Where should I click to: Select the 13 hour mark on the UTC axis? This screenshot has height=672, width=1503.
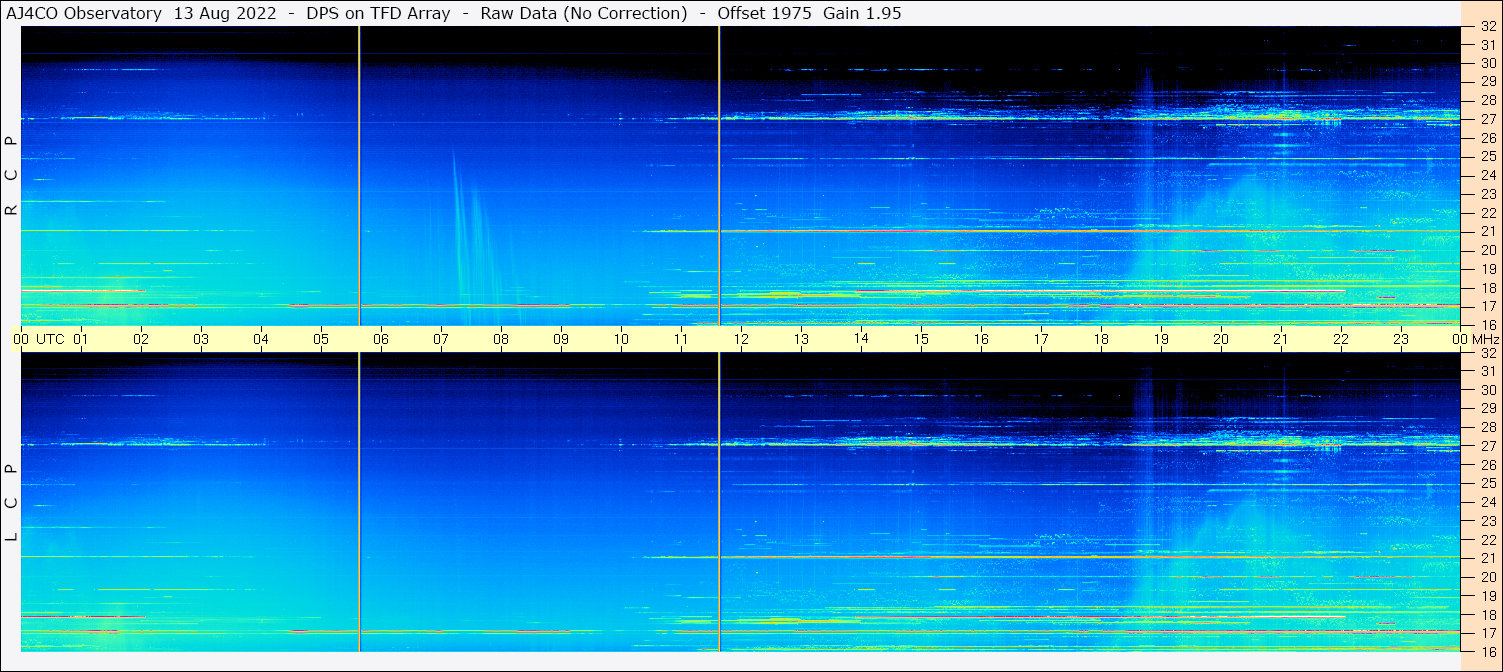click(801, 339)
